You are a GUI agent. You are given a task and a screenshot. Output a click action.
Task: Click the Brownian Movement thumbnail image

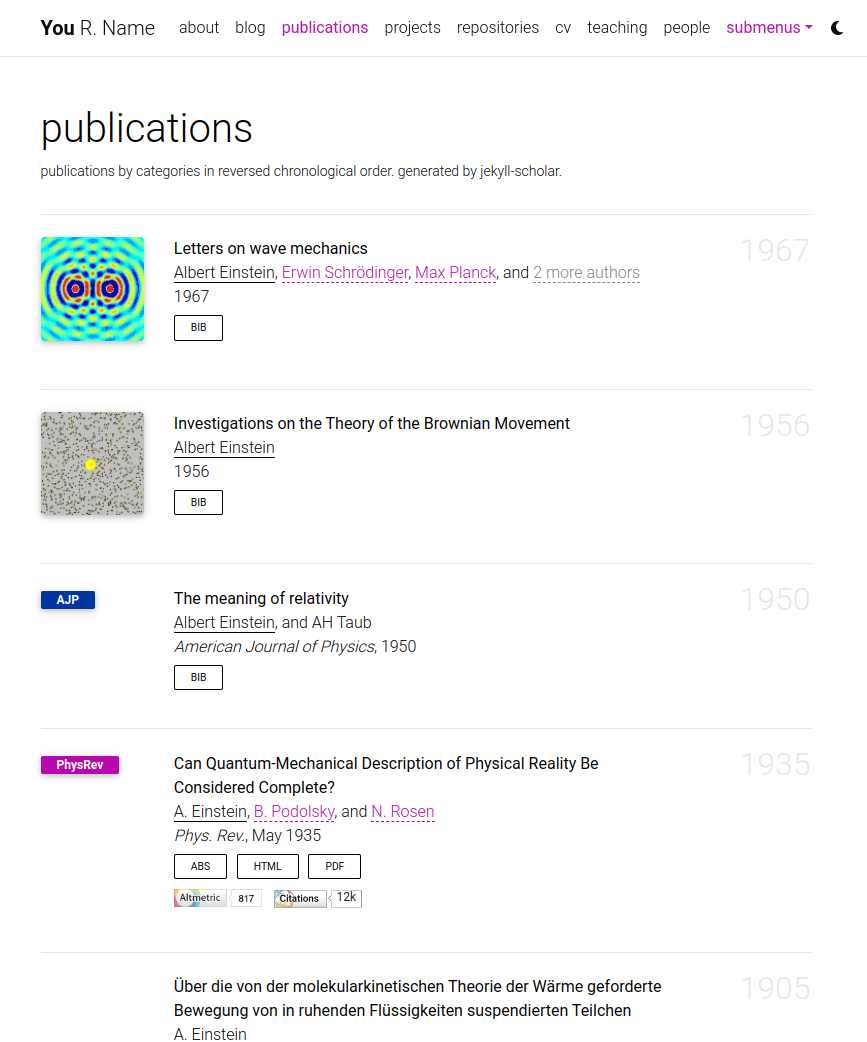pos(92,463)
